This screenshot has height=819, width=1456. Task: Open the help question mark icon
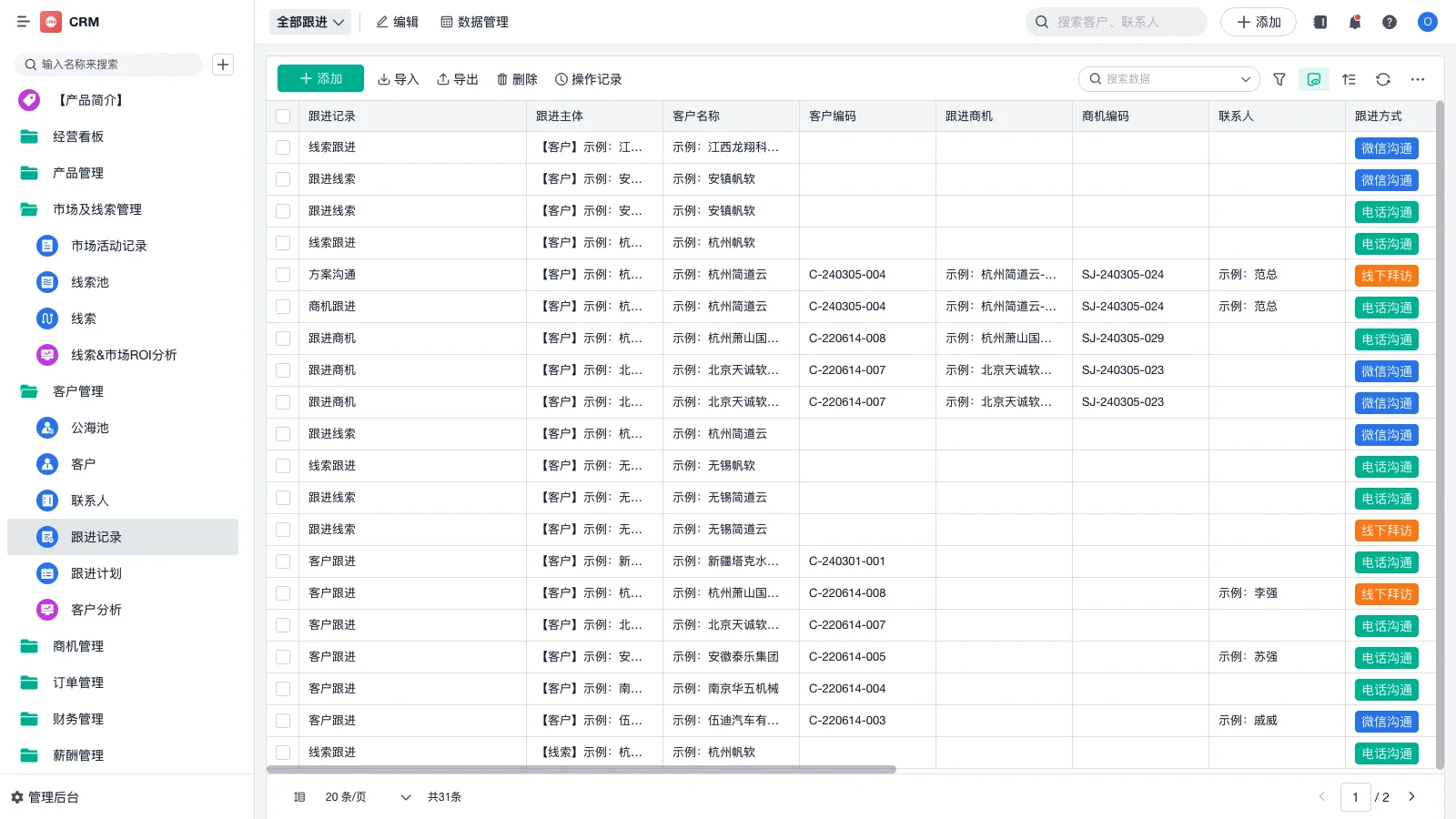click(1389, 21)
